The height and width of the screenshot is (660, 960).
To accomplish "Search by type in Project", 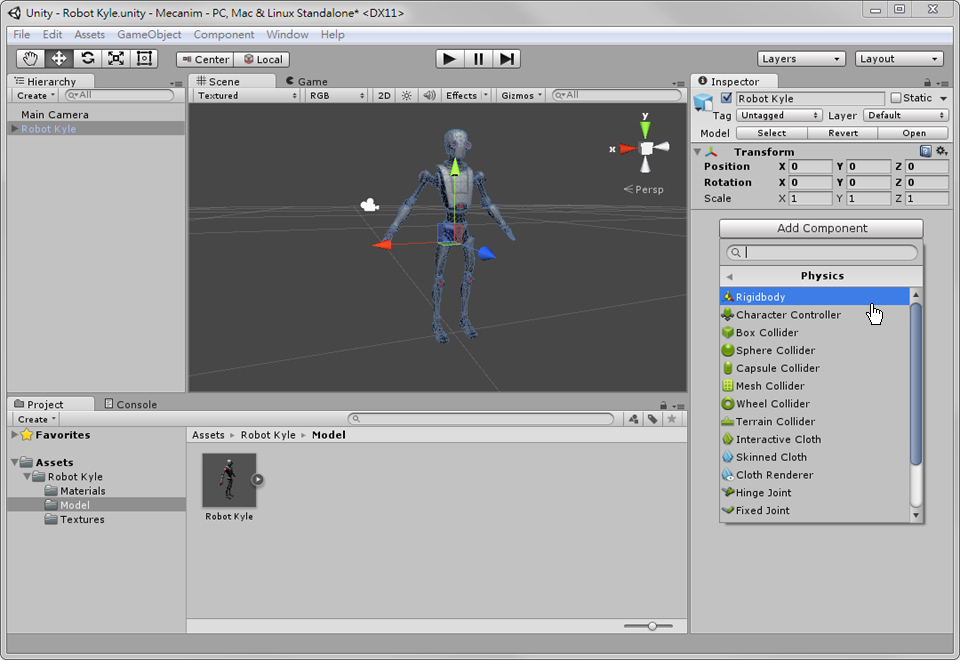I will click(x=633, y=419).
